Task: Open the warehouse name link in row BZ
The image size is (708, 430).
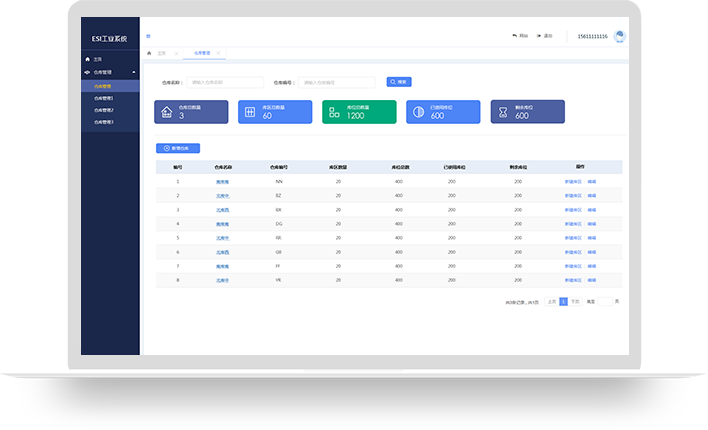Action: (x=223, y=196)
